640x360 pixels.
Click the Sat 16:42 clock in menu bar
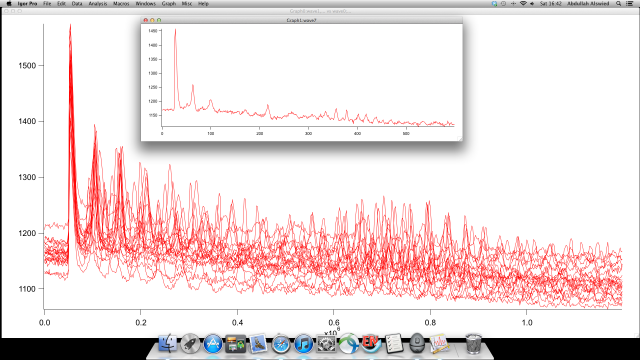pos(551,4)
